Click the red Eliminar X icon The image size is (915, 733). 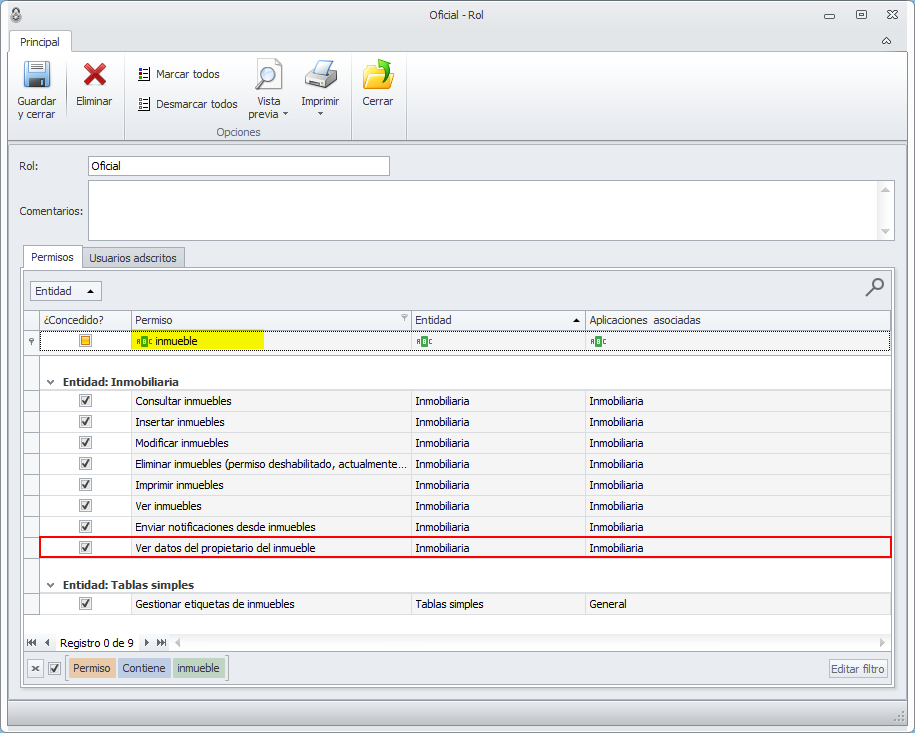(95, 76)
